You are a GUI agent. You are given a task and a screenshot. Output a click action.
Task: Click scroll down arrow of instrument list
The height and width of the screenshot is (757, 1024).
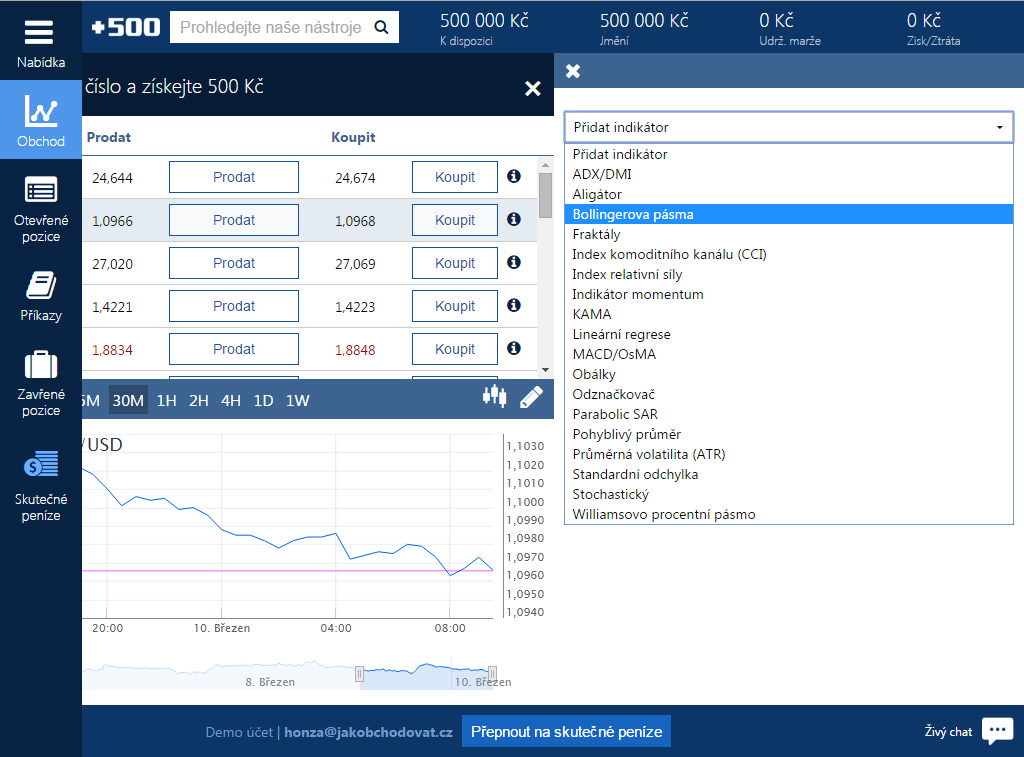point(545,370)
